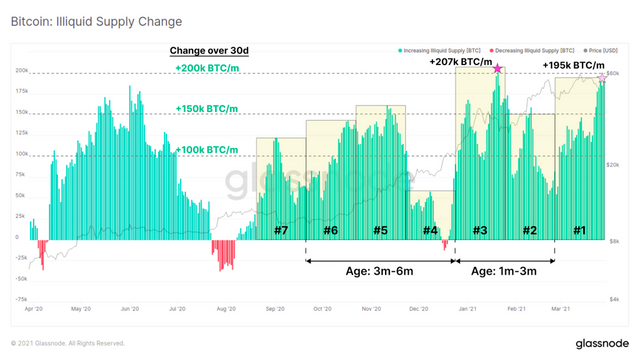
Task: Select the shaded region labeled #1
Action: [x=580, y=158]
